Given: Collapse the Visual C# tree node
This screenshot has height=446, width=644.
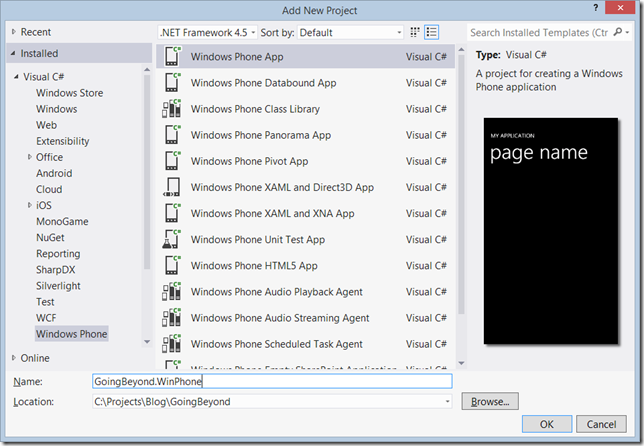Looking at the screenshot, I should [16, 77].
